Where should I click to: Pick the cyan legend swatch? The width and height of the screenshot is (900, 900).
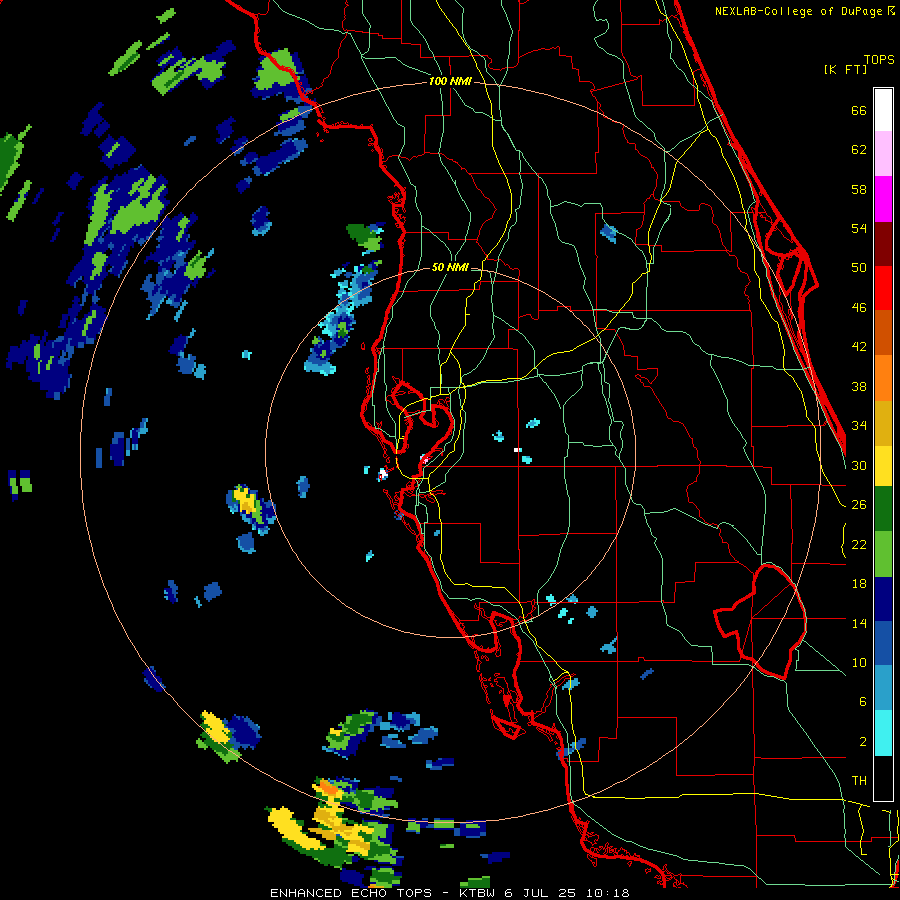883,733
